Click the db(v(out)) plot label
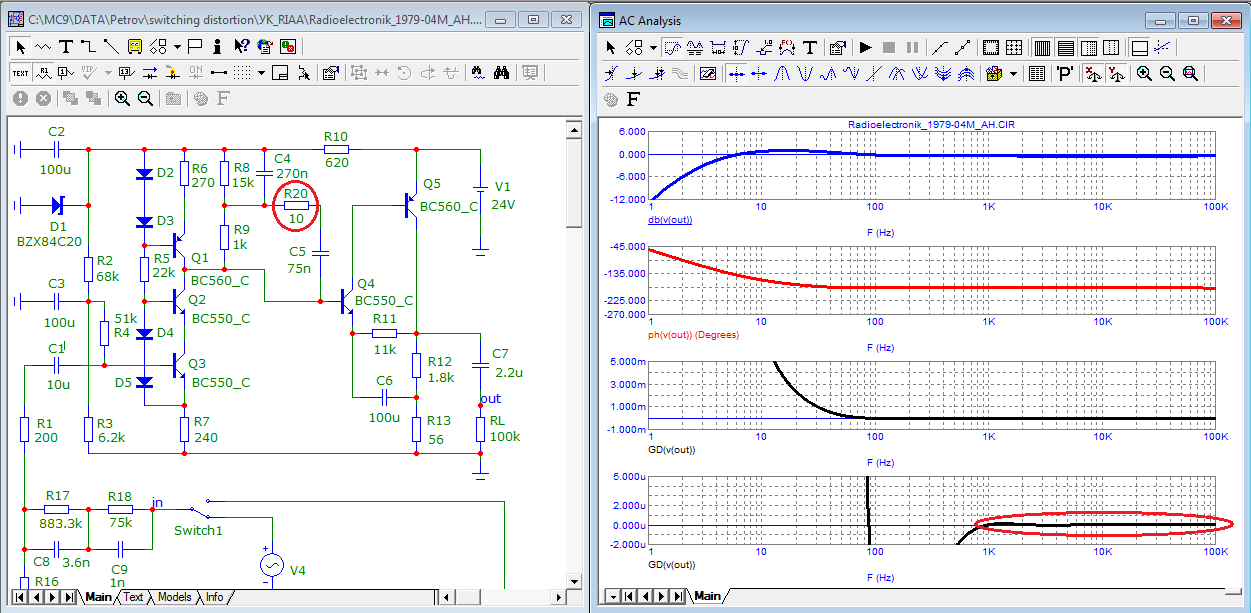1251x613 pixels. 670,220
